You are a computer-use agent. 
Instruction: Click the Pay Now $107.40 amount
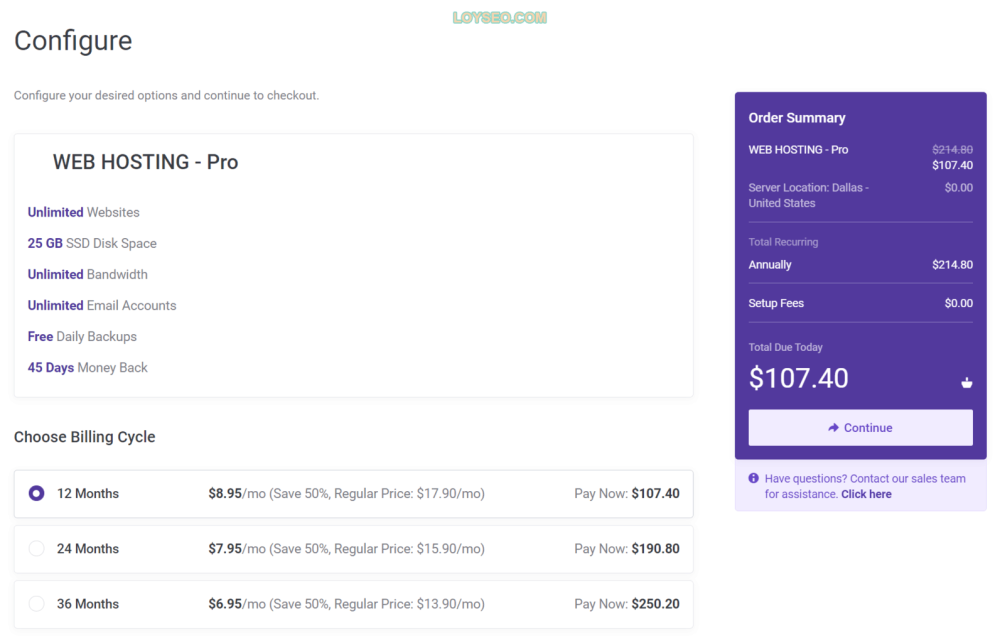[x=656, y=493]
